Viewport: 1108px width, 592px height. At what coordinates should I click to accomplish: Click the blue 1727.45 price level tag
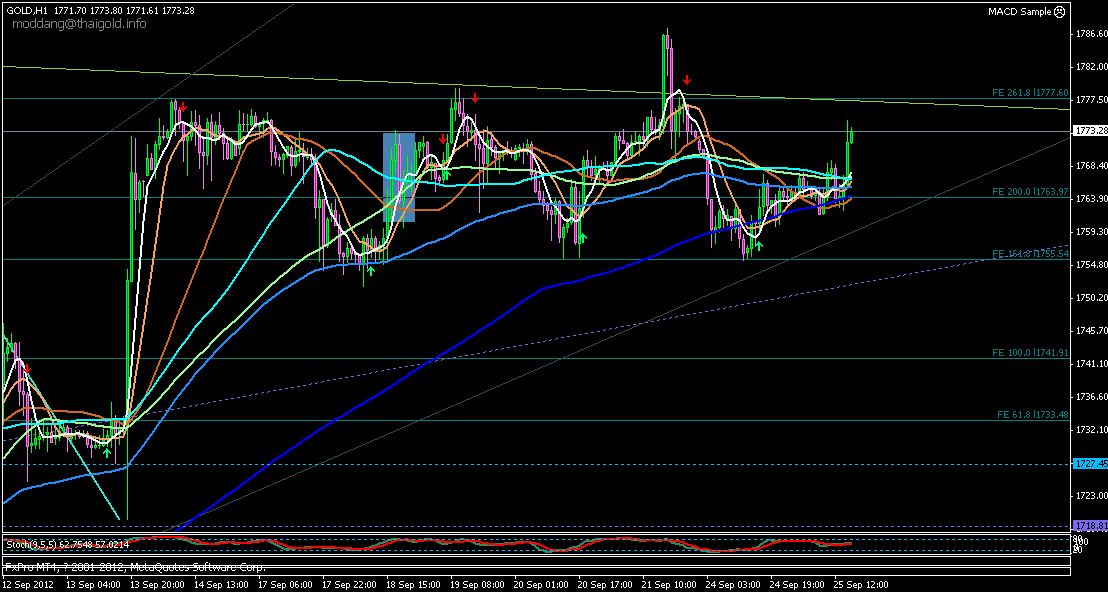tap(1089, 464)
